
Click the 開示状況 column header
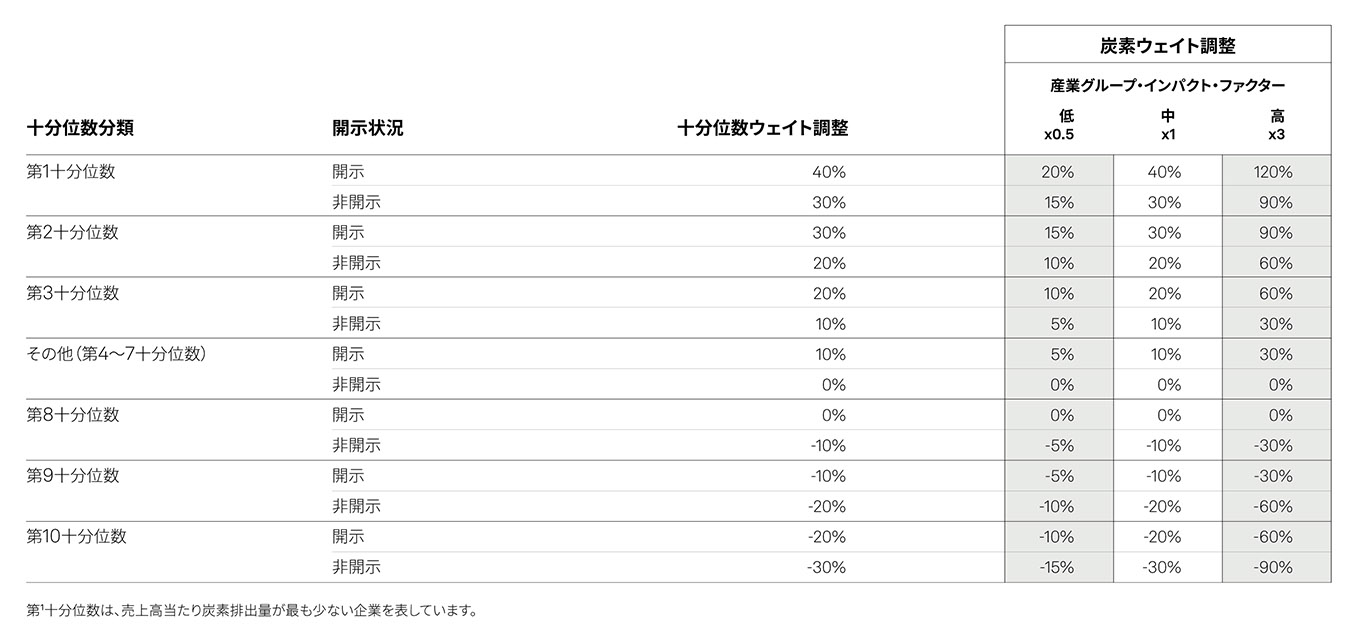click(x=367, y=129)
